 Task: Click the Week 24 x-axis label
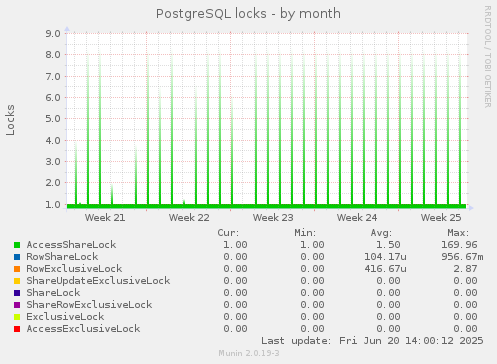pos(357,218)
